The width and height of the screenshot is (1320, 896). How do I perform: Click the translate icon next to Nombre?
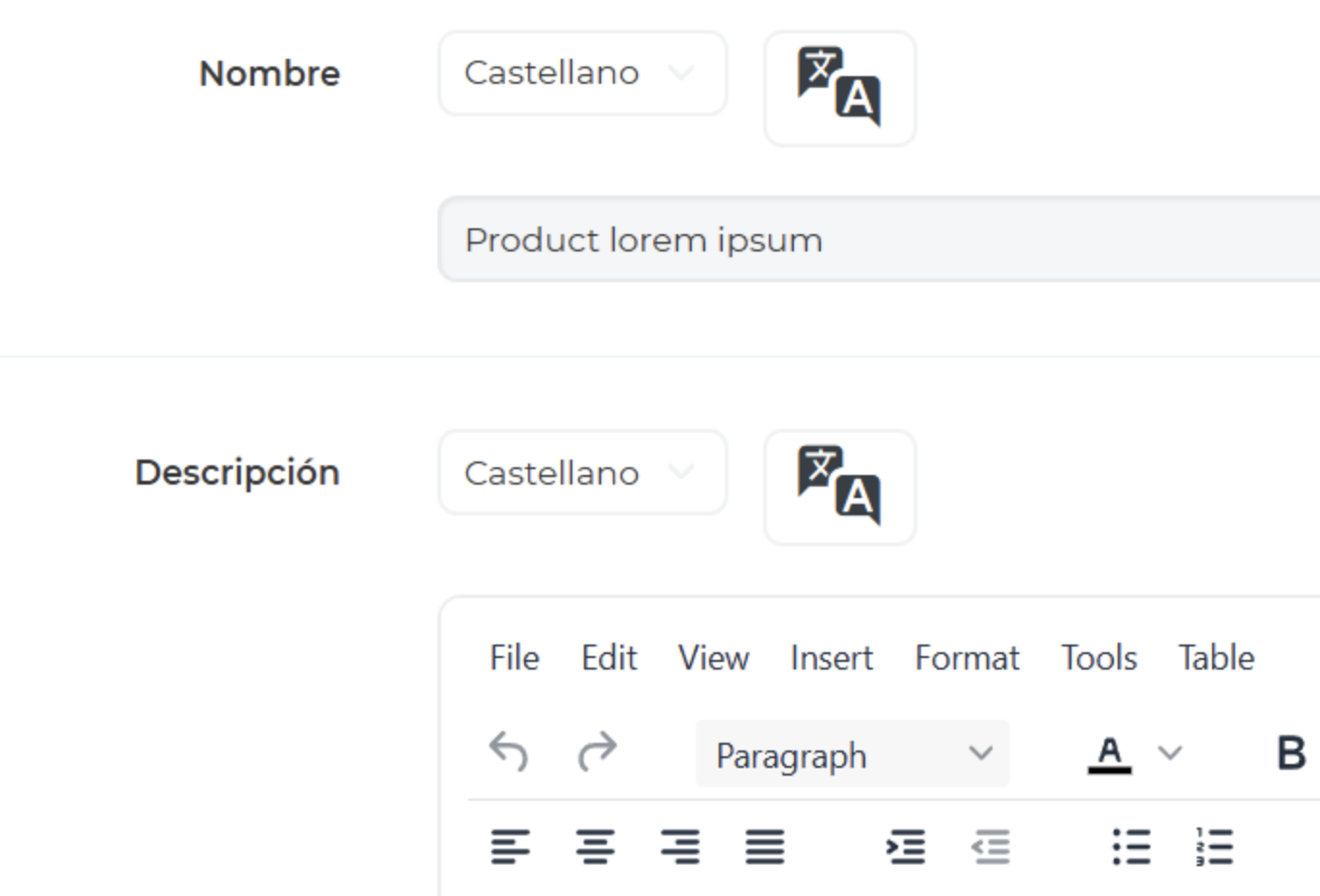[839, 89]
